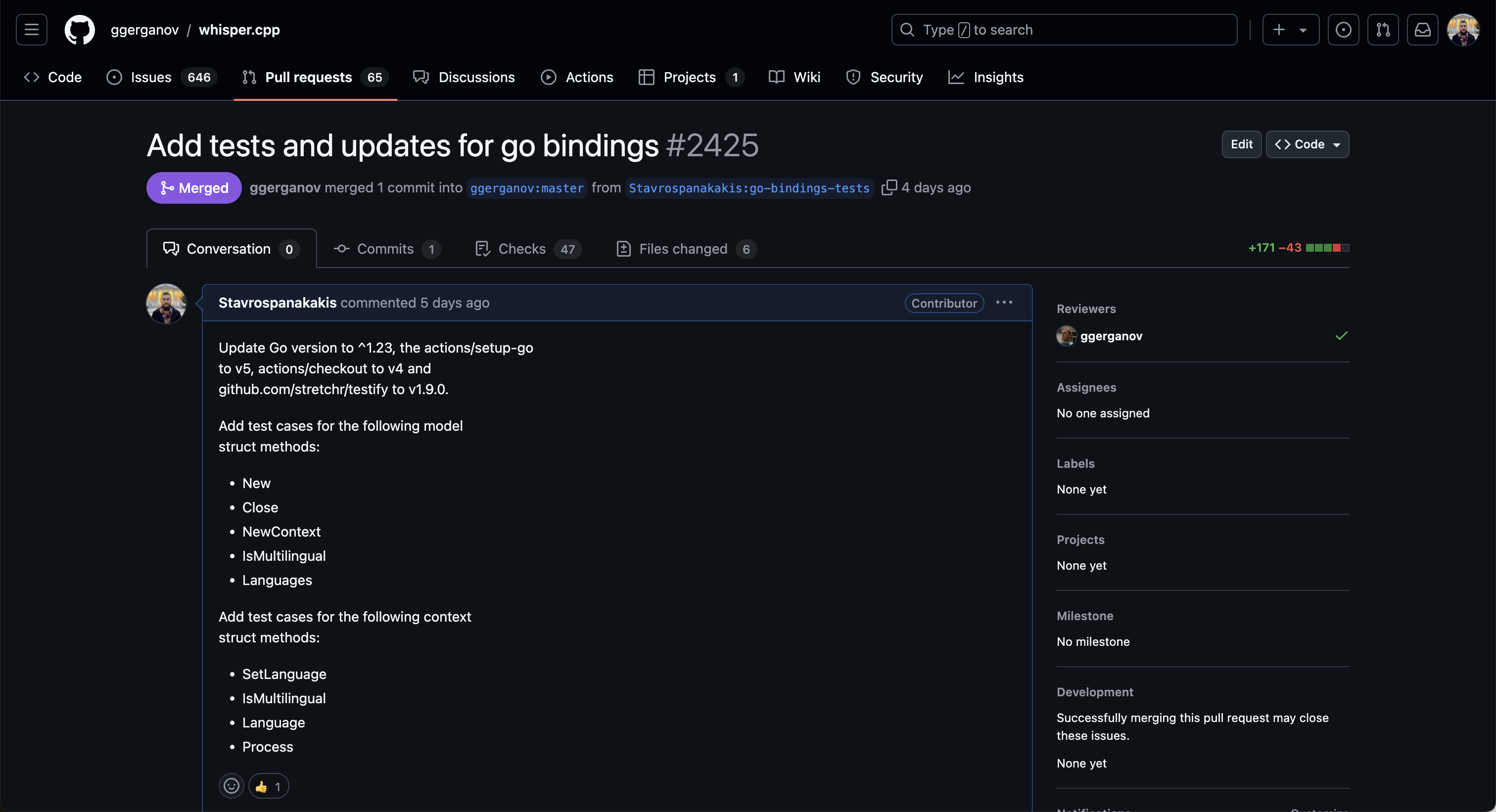
Task: Open whisper.cpp repository link
Action: (x=239, y=30)
